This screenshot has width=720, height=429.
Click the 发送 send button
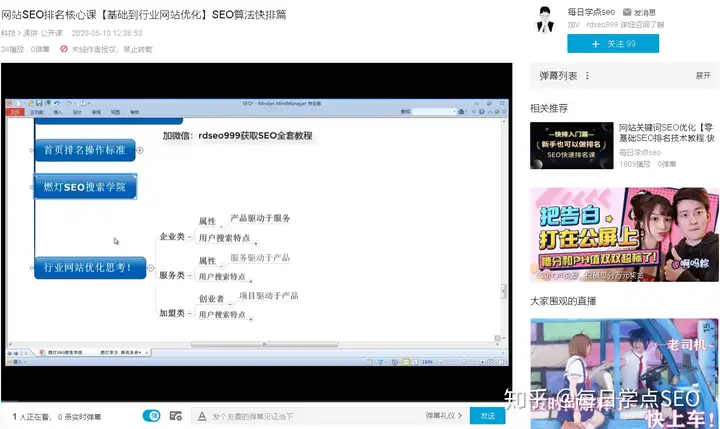[487, 416]
